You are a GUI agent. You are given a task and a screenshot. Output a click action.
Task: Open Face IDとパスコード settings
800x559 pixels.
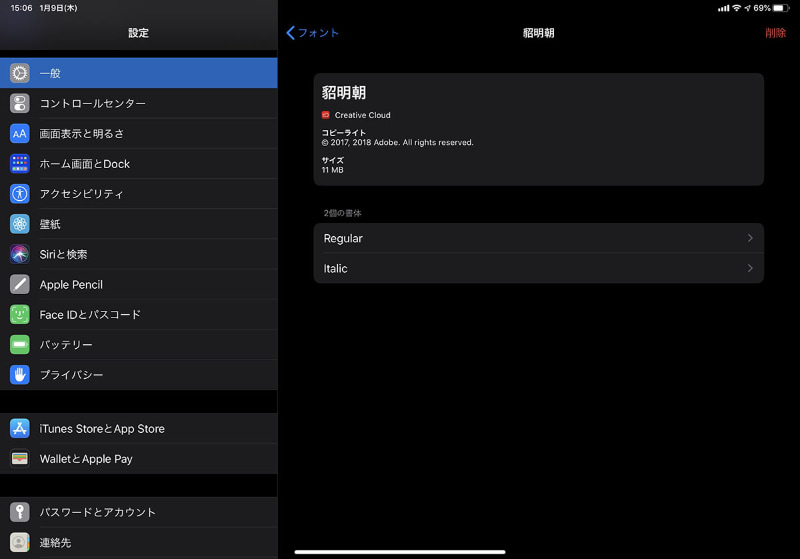pyautogui.click(x=139, y=314)
